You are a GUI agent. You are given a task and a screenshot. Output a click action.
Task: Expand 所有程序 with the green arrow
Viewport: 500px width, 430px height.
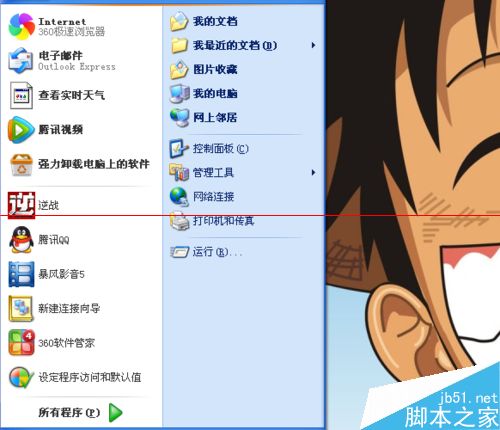click(116, 413)
